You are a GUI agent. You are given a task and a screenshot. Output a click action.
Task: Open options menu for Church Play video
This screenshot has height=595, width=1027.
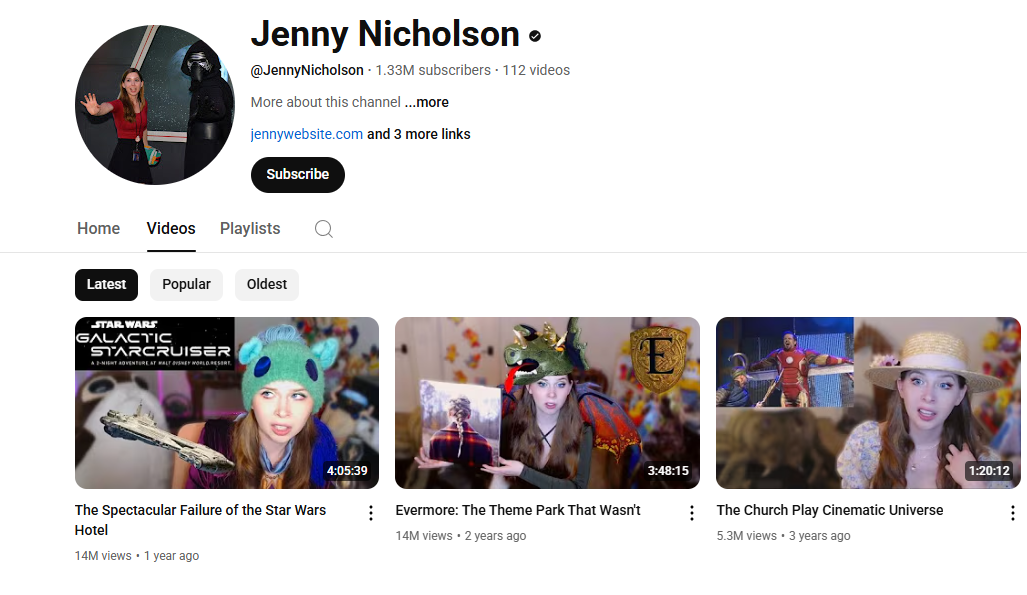(x=1013, y=513)
